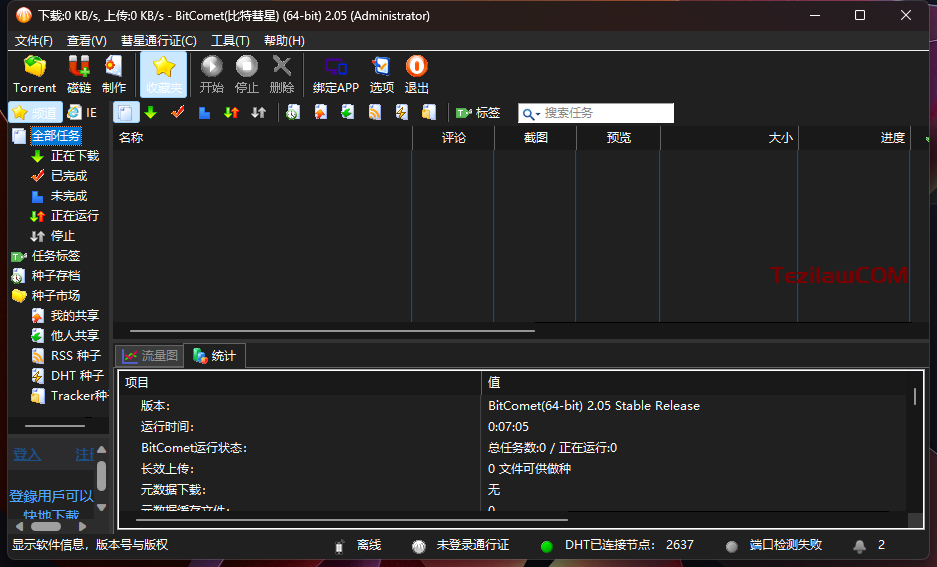Click my shared torrents toolbar icon
The image size is (937, 567).
320,112
